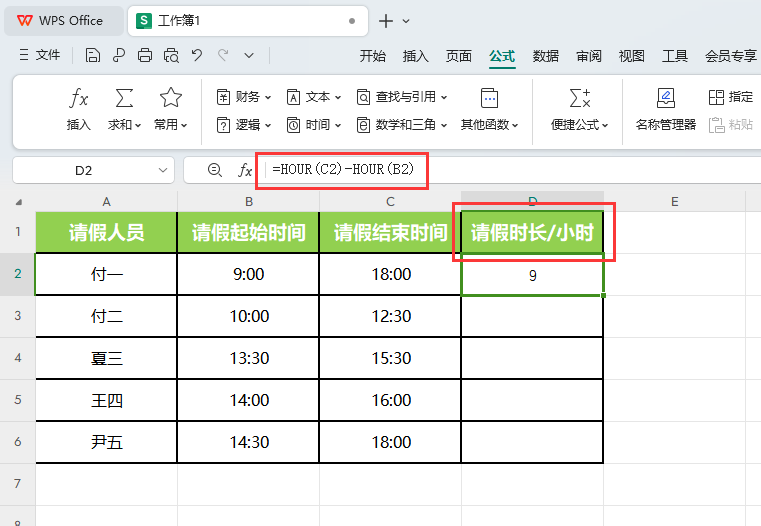The image size is (761, 526).
Task: Click the AutoSum sigma icon
Action: [124, 99]
